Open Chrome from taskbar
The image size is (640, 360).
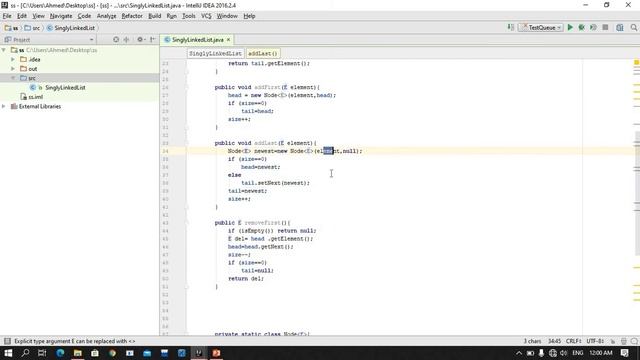[112, 353]
